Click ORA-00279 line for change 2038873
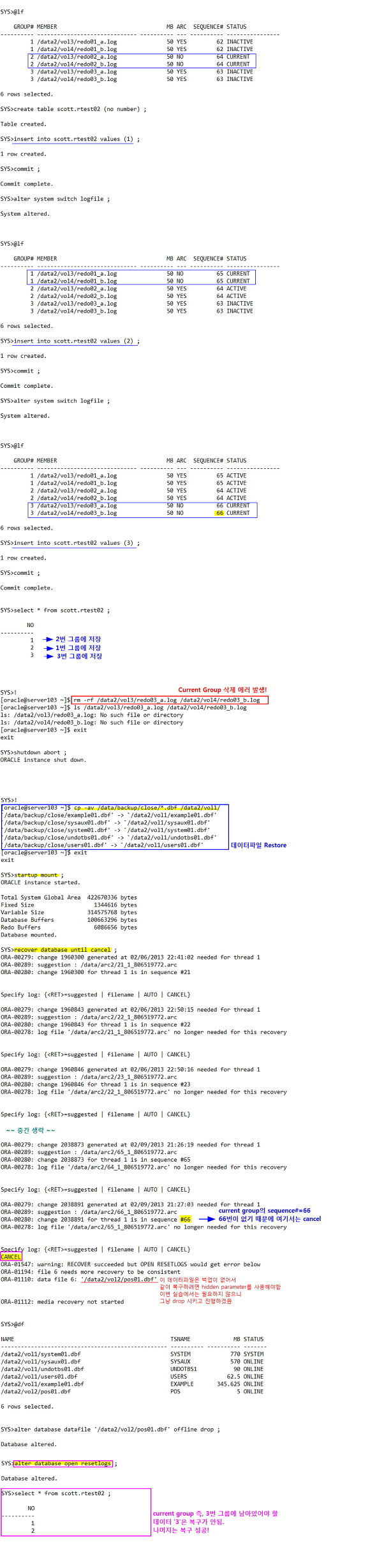This screenshot has width=370, height=1568. 131,1146
